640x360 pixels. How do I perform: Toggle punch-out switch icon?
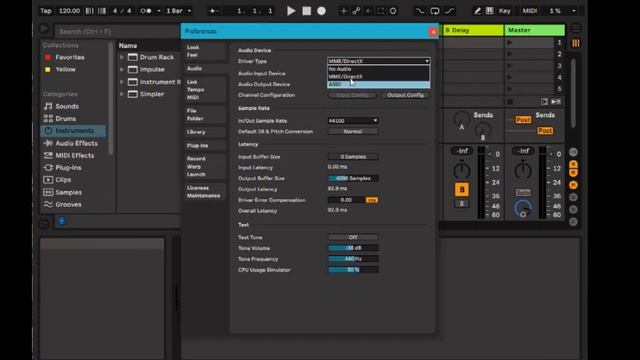pyautogui.click(x=450, y=11)
